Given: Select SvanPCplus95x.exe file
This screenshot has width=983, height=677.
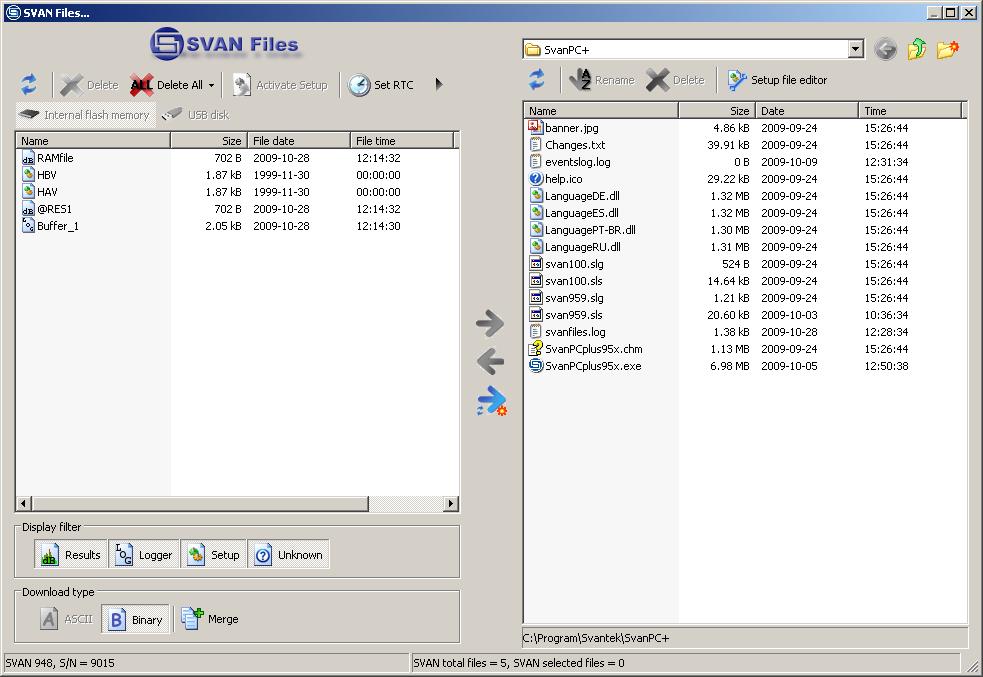Looking at the screenshot, I should 585,365.
